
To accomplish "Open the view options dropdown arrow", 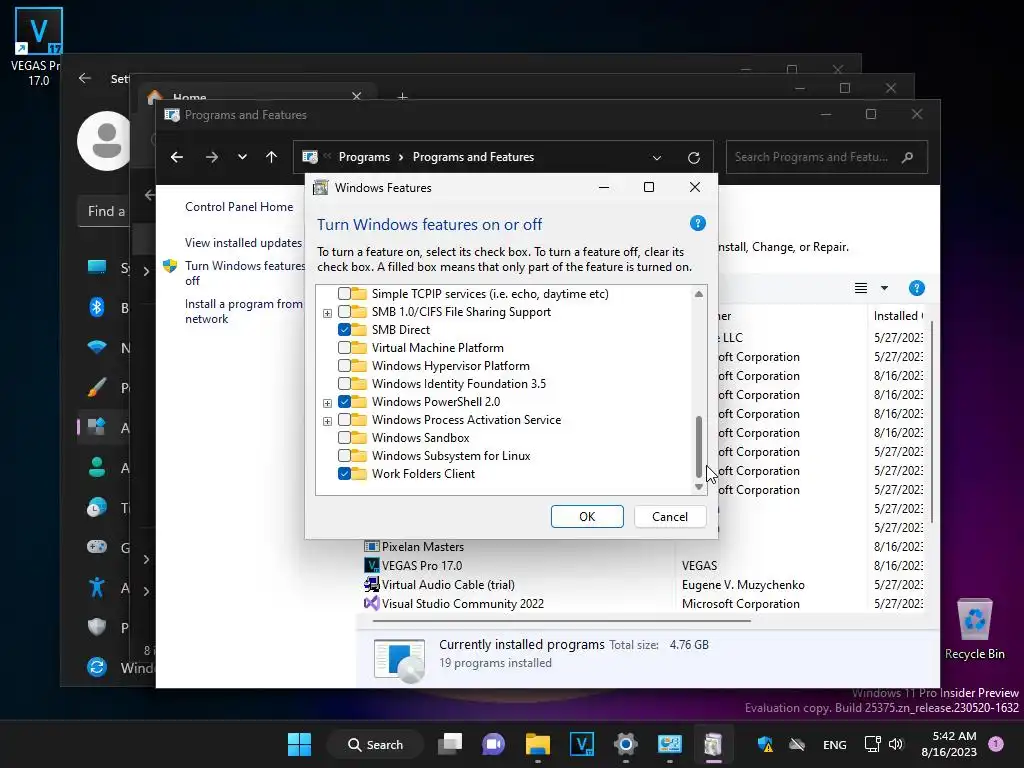I will [884, 288].
